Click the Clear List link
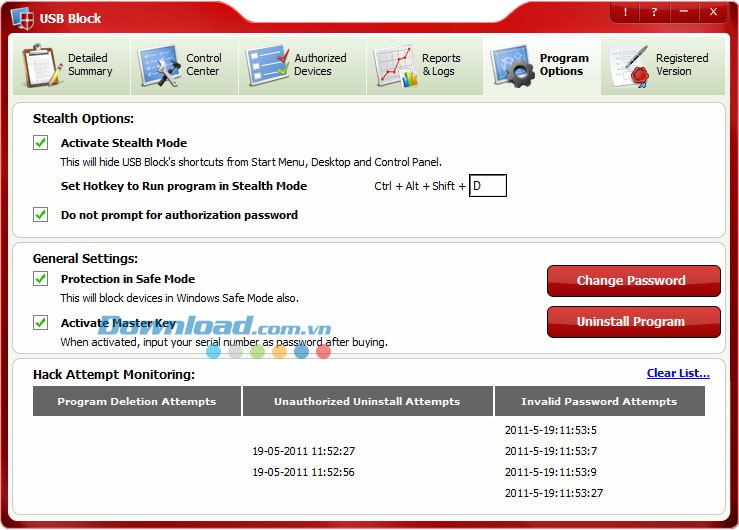The height and width of the screenshot is (530, 739). tap(678, 373)
